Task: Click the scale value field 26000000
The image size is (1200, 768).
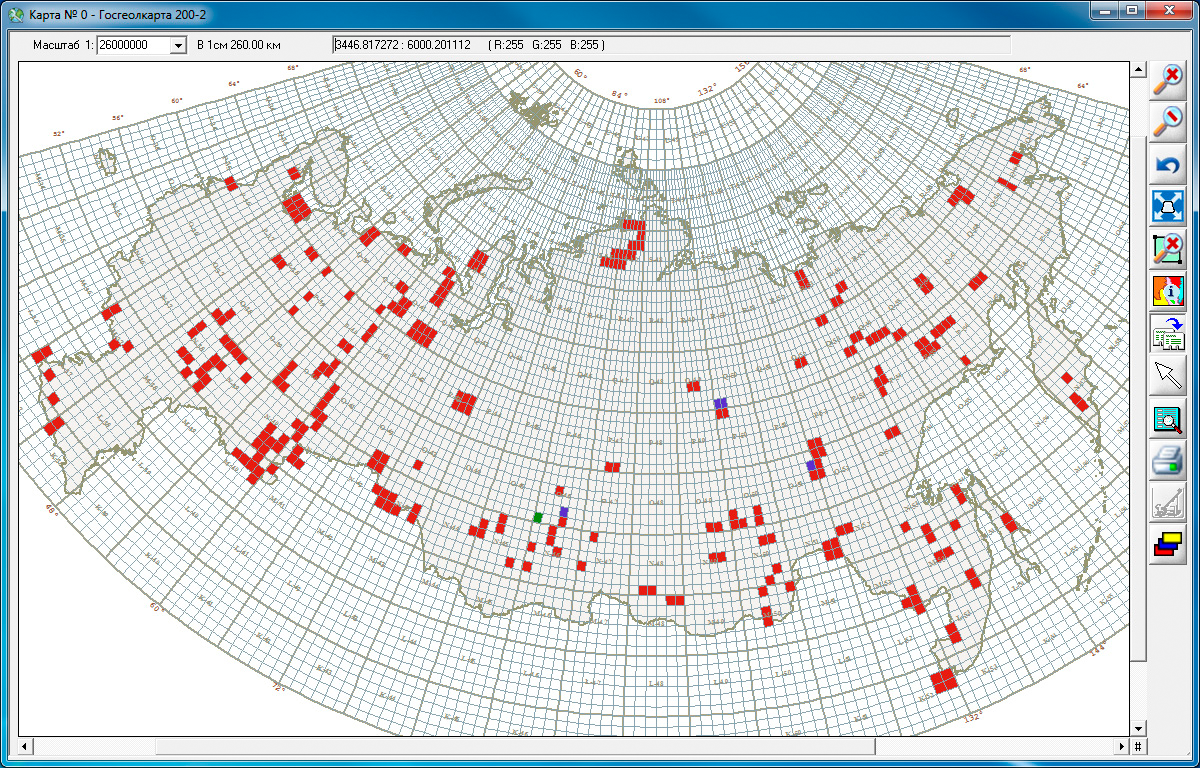Action: (x=133, y=45)
